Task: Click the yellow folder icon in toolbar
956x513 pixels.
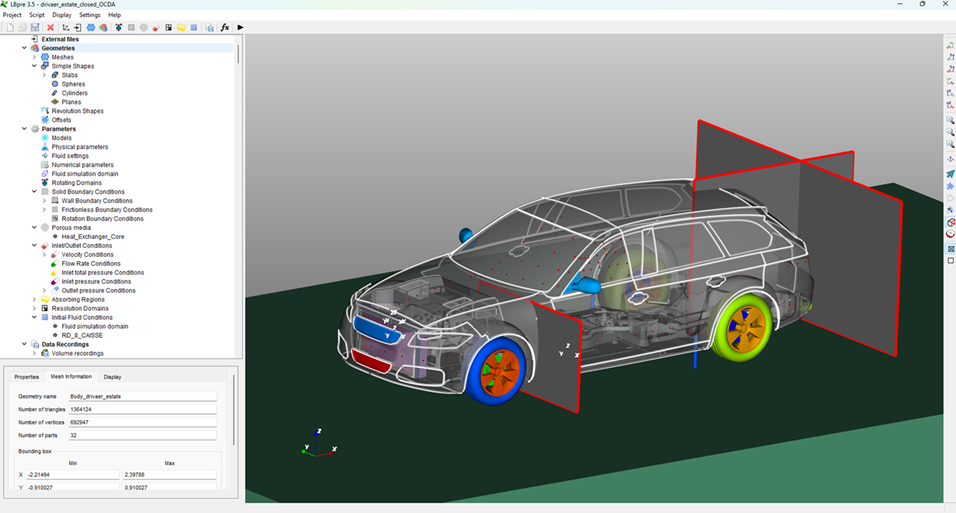Action: (x=181, y=27)
